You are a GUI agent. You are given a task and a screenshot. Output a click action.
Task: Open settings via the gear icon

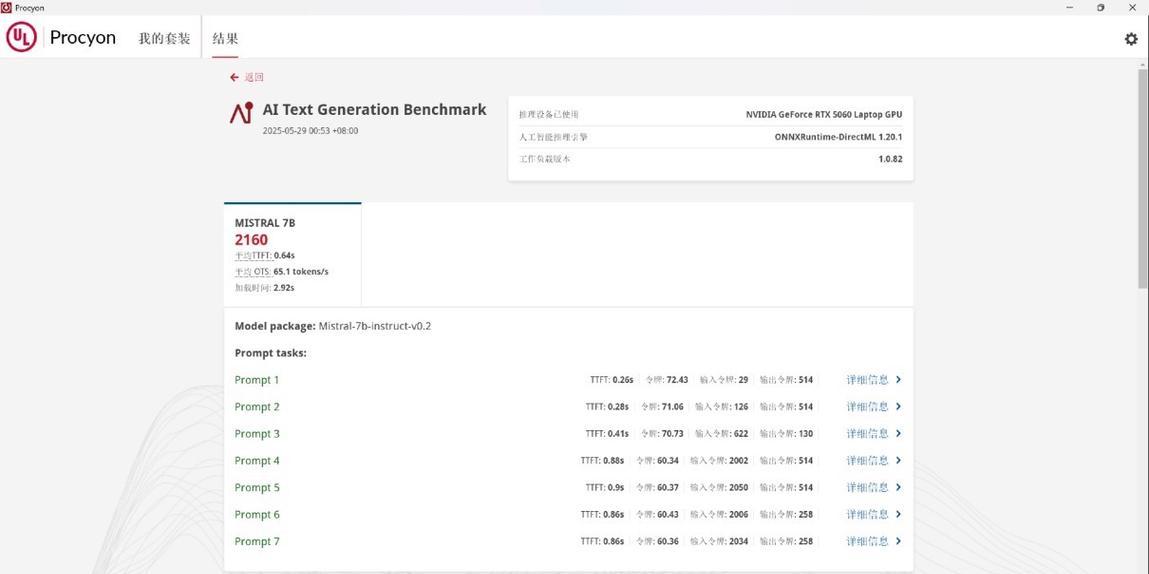click(1131, 39)
